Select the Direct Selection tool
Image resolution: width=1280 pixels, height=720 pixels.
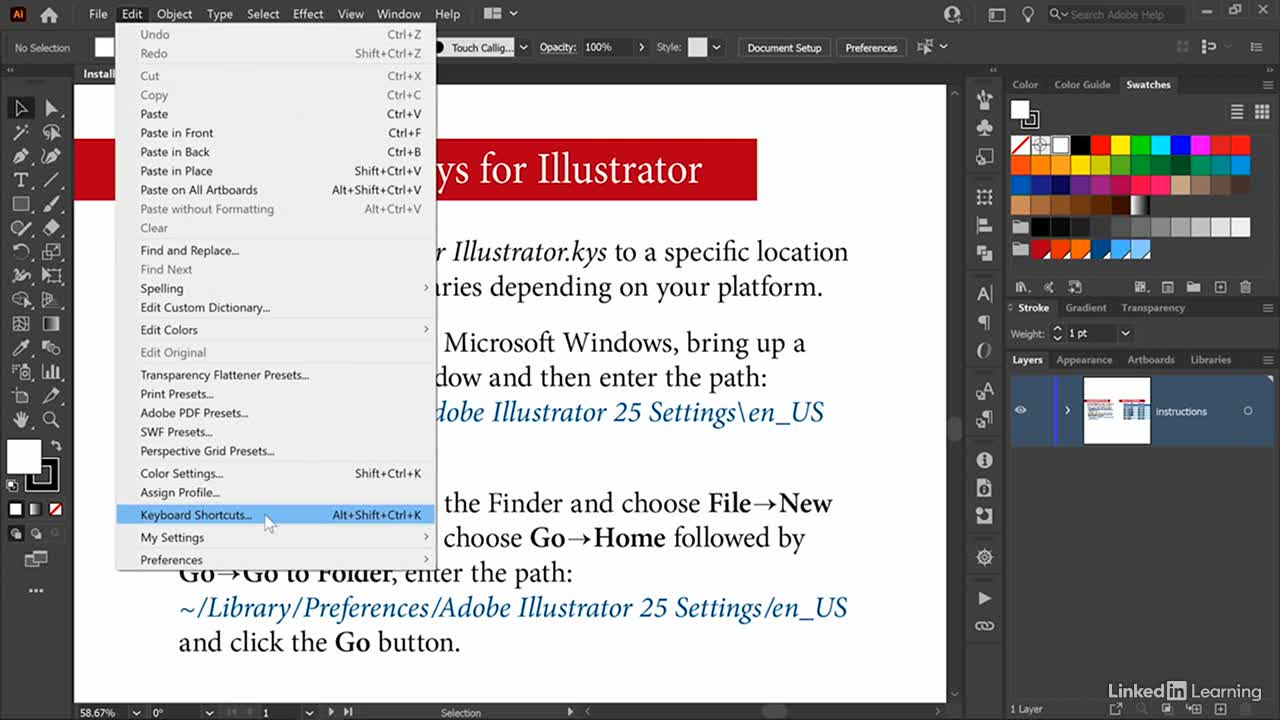[x=51, y=108]
